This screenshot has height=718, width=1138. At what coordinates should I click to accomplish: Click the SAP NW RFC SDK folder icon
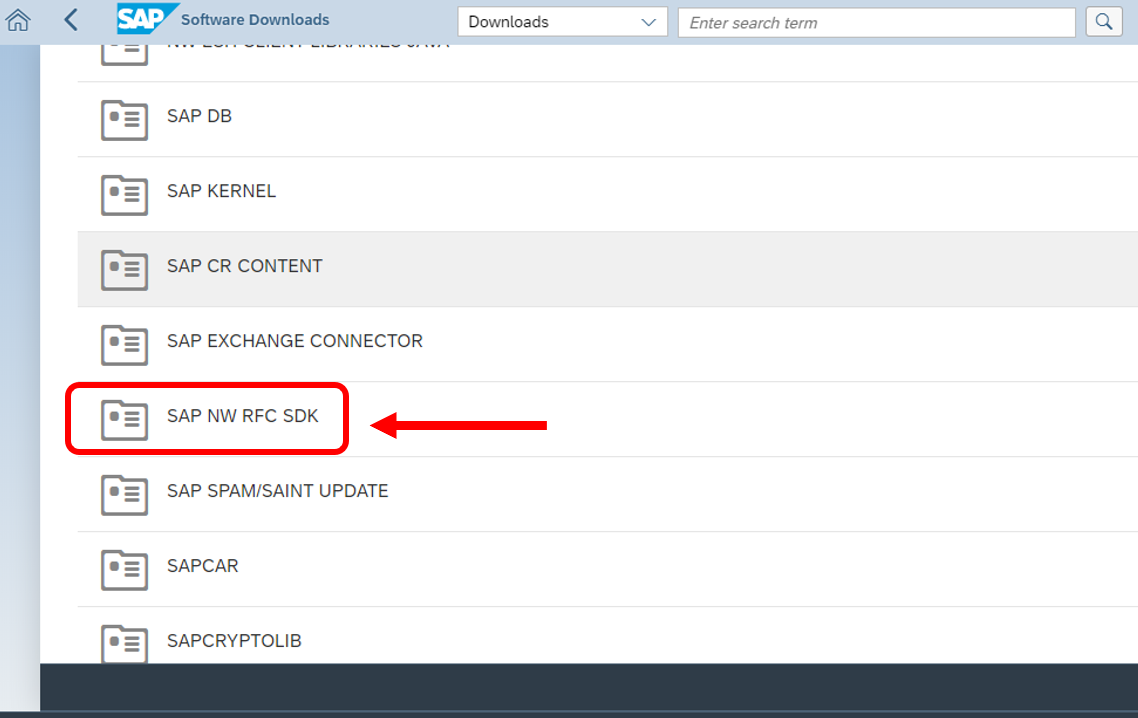tap(124, 420)
